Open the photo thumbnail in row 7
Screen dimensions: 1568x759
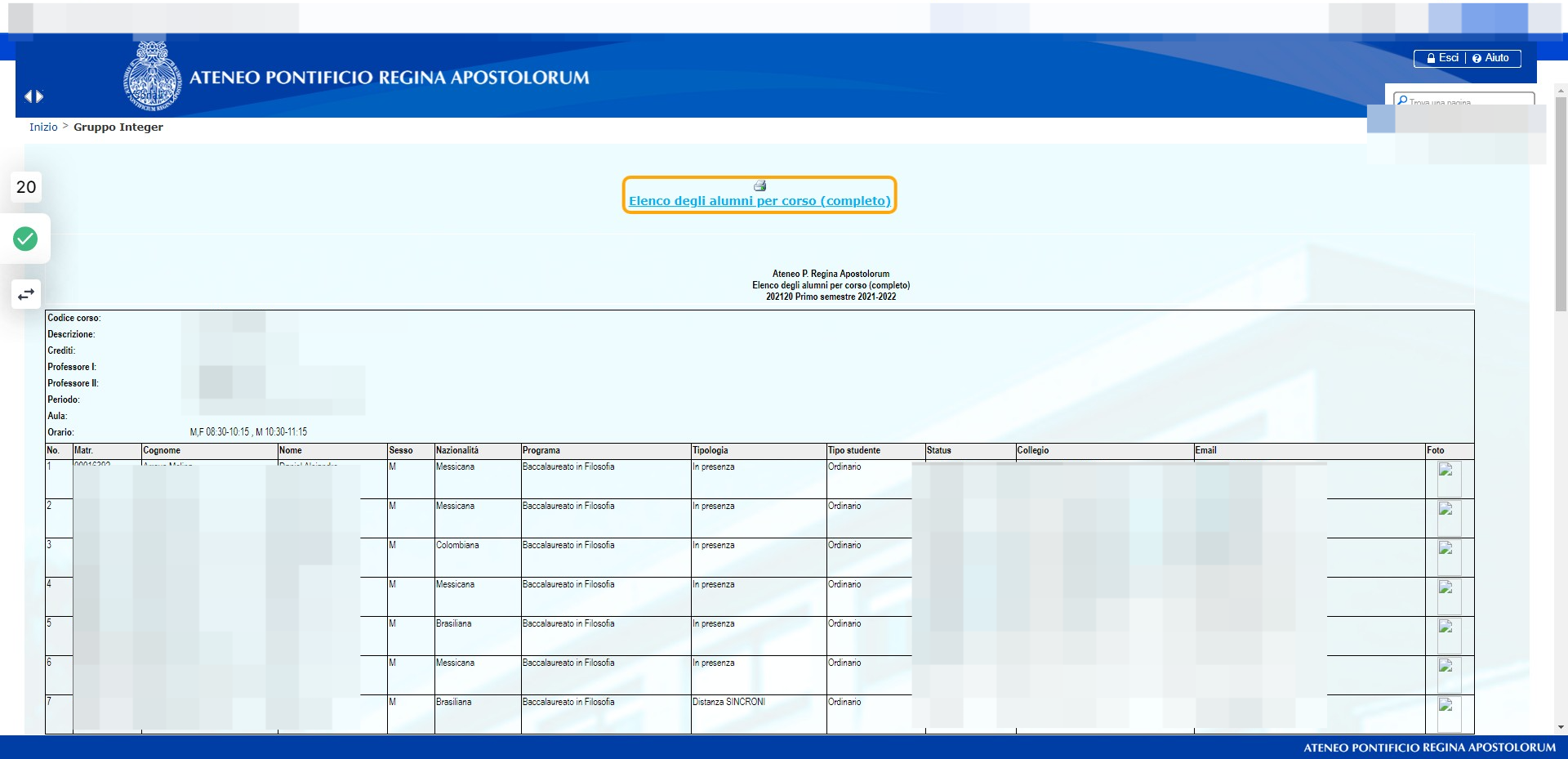tap(1449, 714)
